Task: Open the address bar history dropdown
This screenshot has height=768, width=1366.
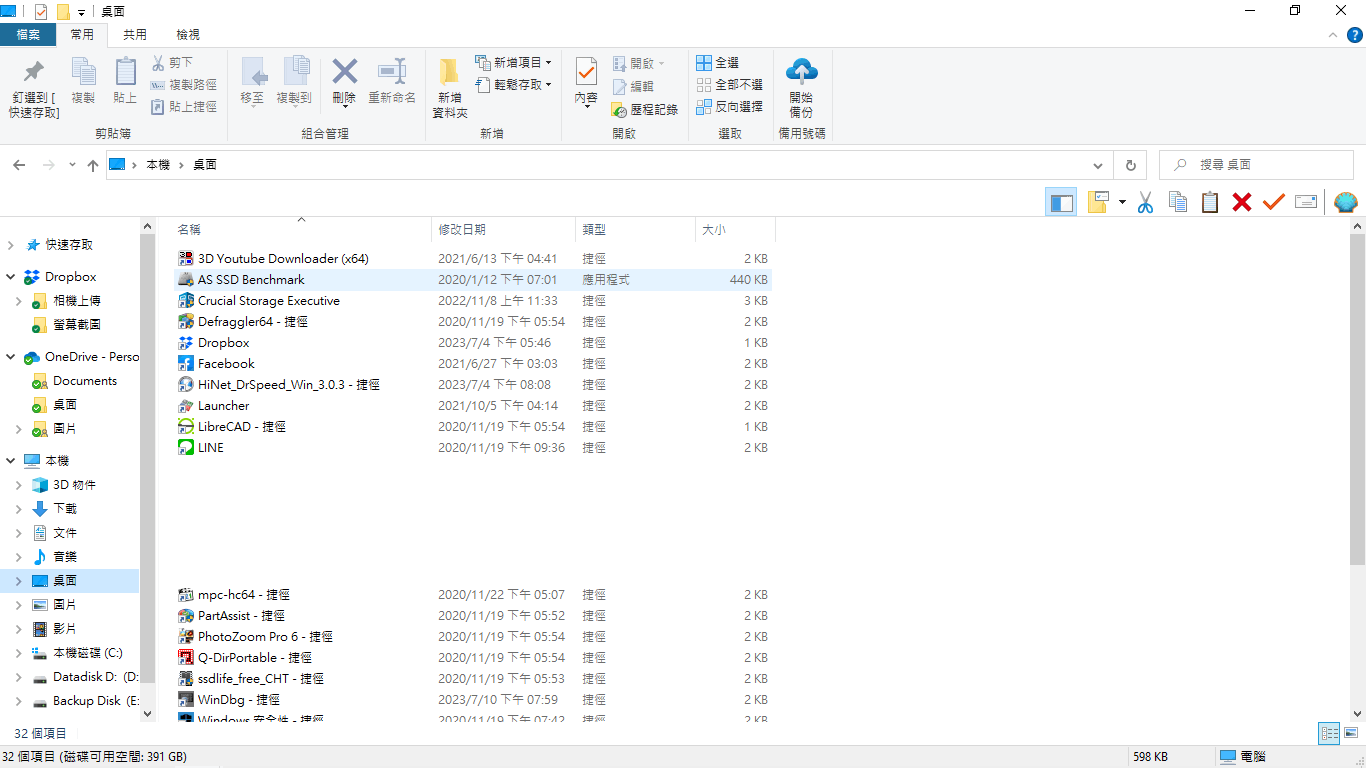Action: 1099,165
